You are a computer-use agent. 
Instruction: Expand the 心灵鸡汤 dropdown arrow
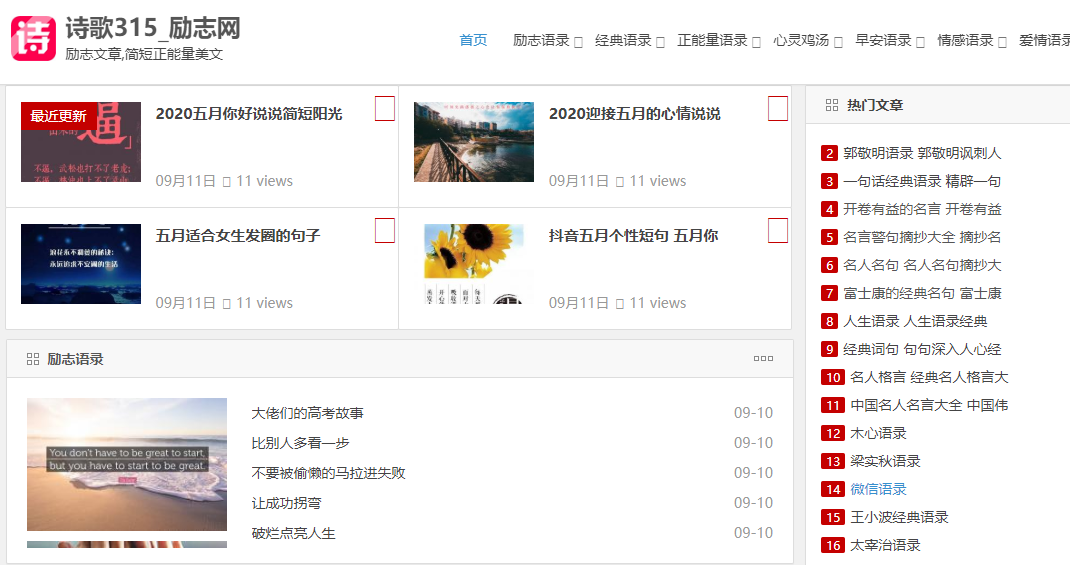838,42
